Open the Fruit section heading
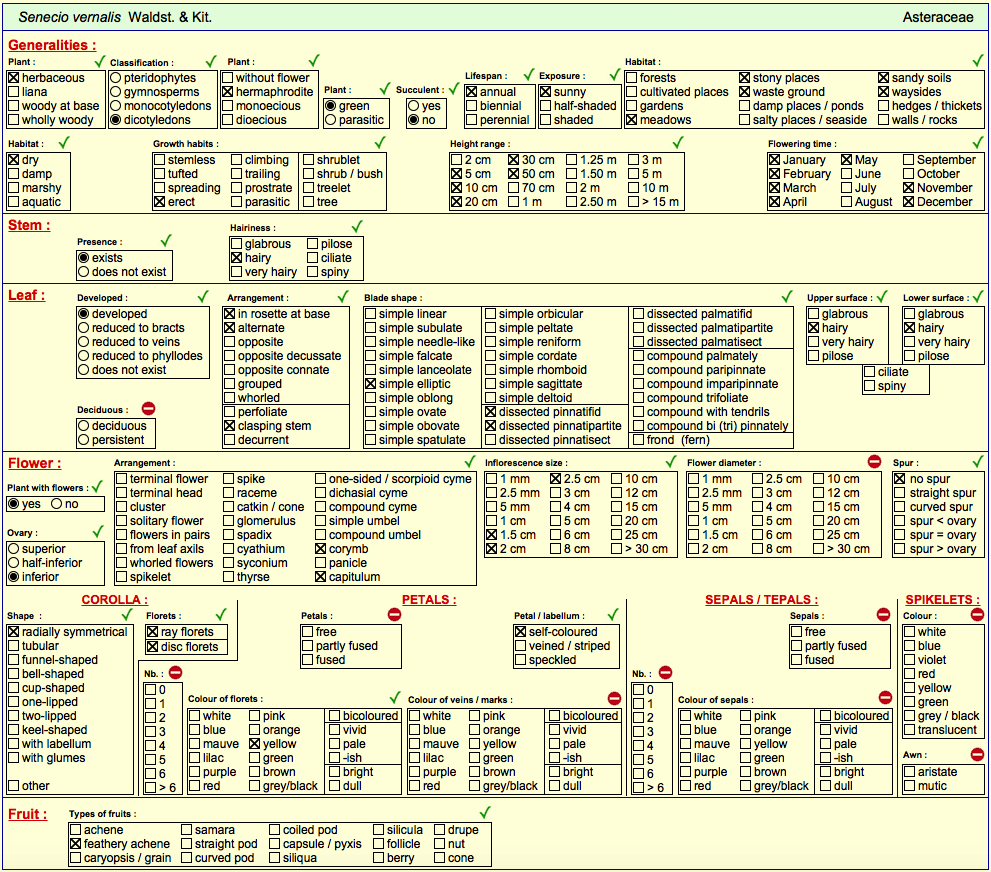991x872 pixels. [27, 814]
